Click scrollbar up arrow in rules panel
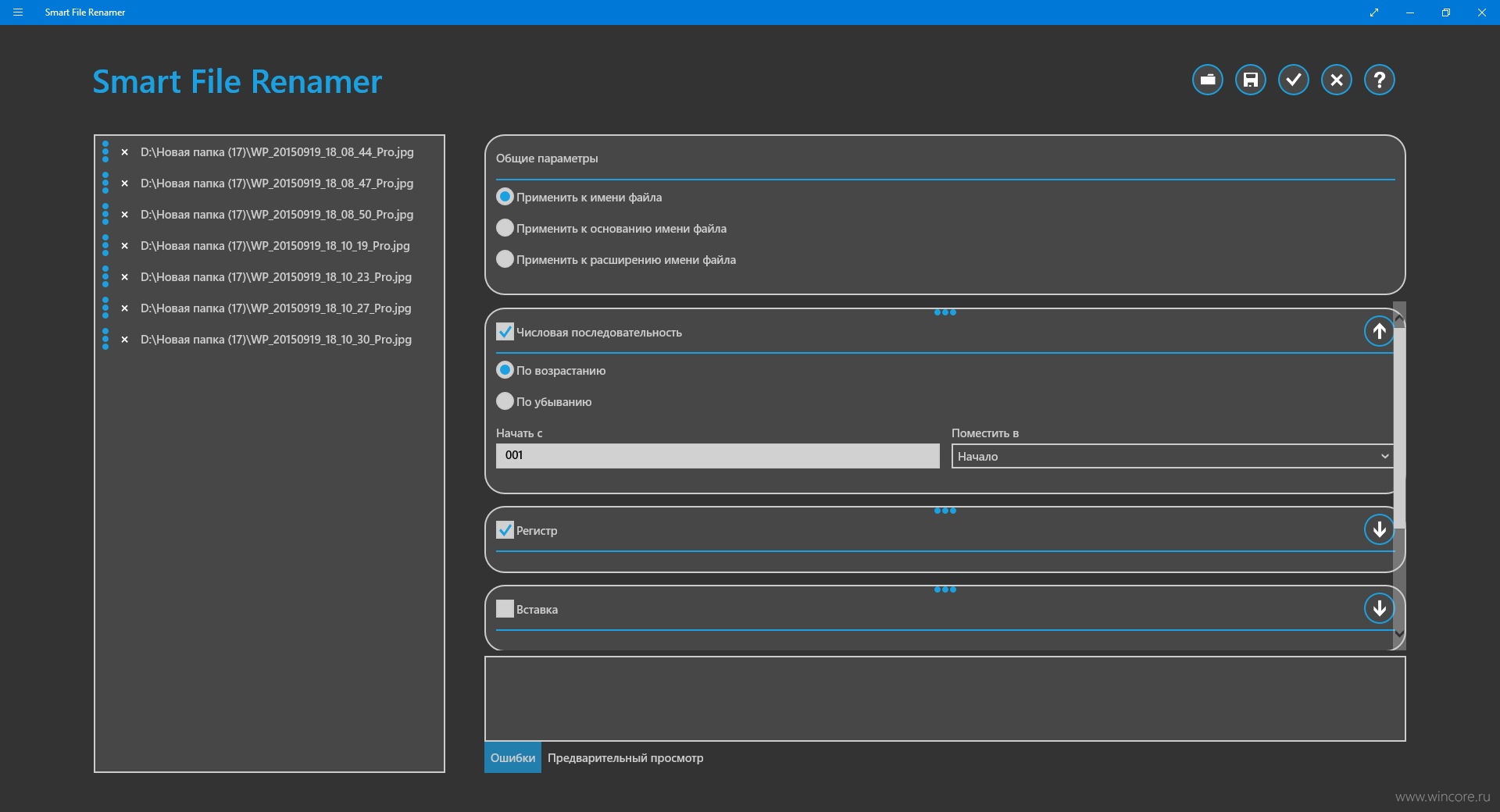Screen dimensions: 1500x812 [x=1400, y=319]
